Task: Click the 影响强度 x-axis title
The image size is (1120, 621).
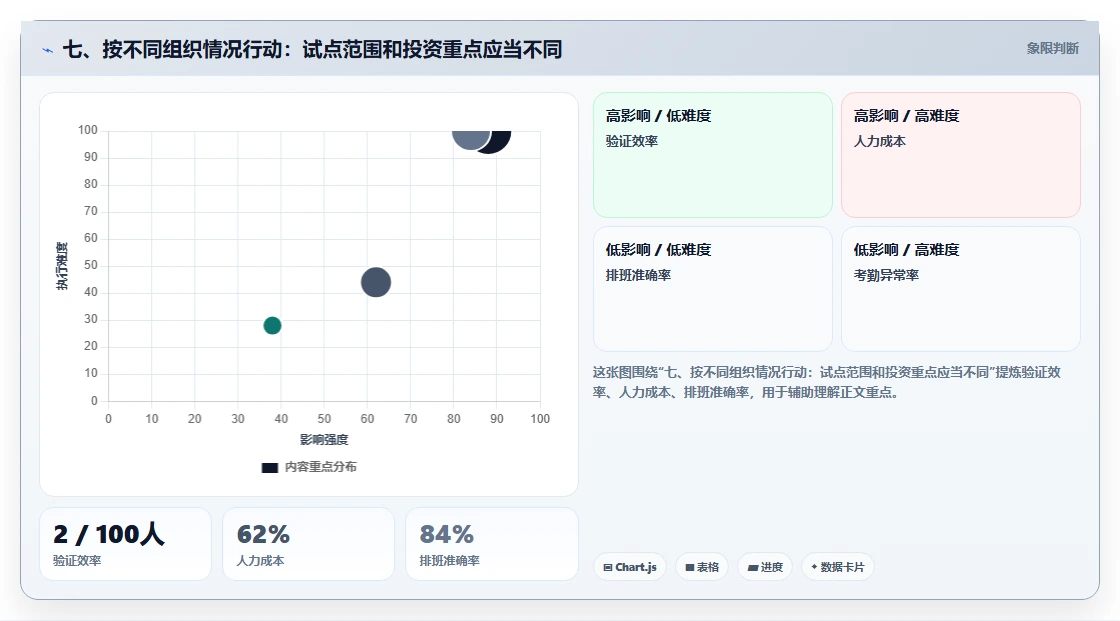Action: 324,439
